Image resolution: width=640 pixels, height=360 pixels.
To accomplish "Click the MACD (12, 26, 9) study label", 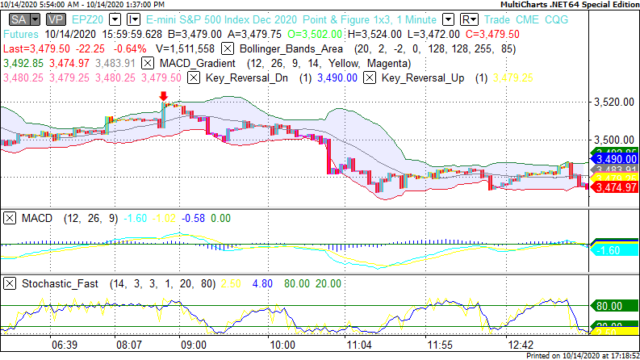I will tap(70, 218).
